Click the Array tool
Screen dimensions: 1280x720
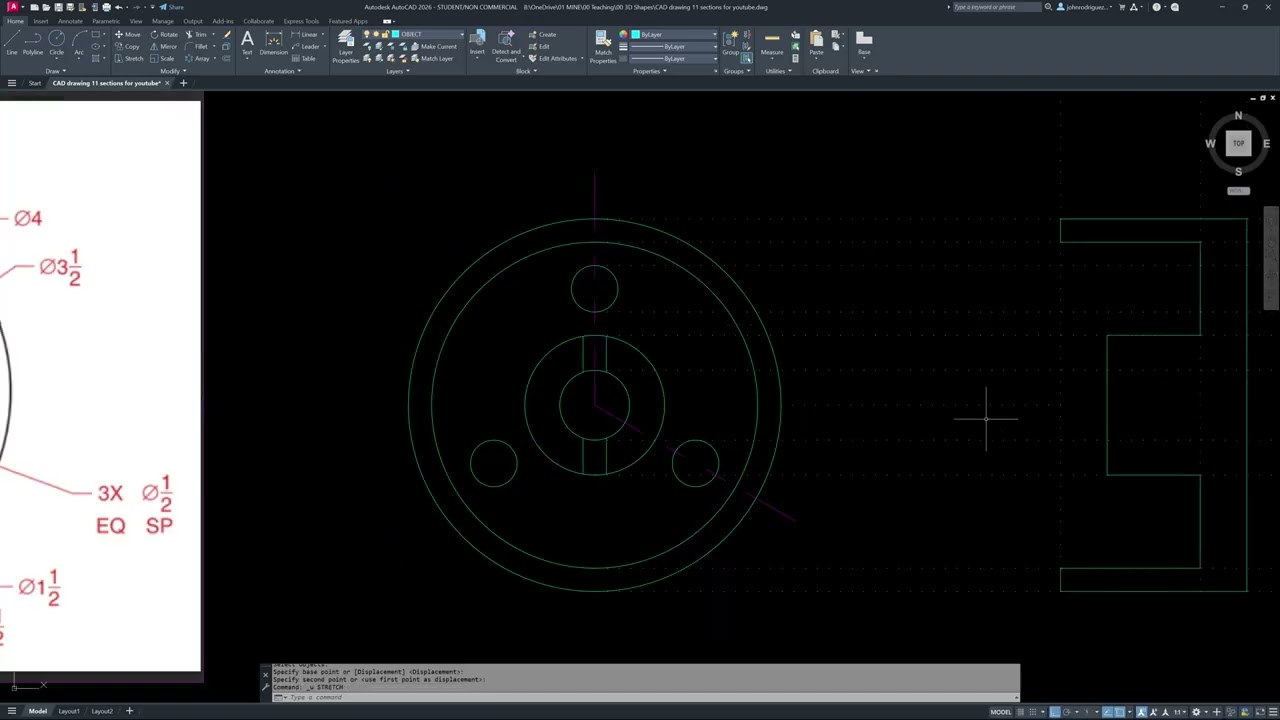pos(197,58)
